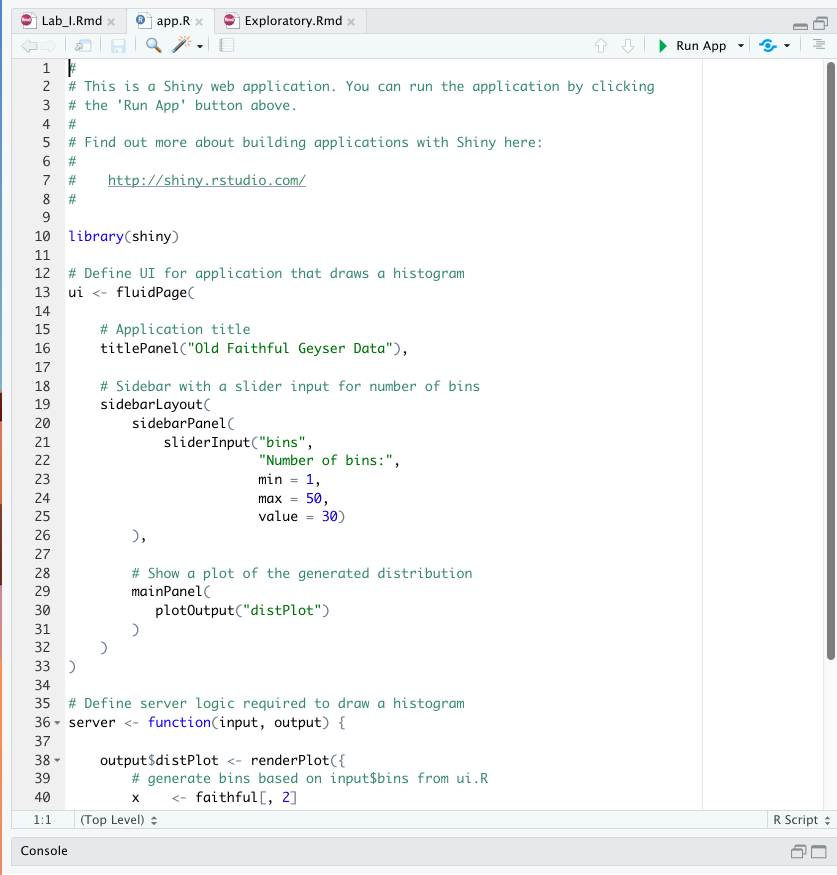Save the current document
This screenshot has width=837, height=875.
118,46
